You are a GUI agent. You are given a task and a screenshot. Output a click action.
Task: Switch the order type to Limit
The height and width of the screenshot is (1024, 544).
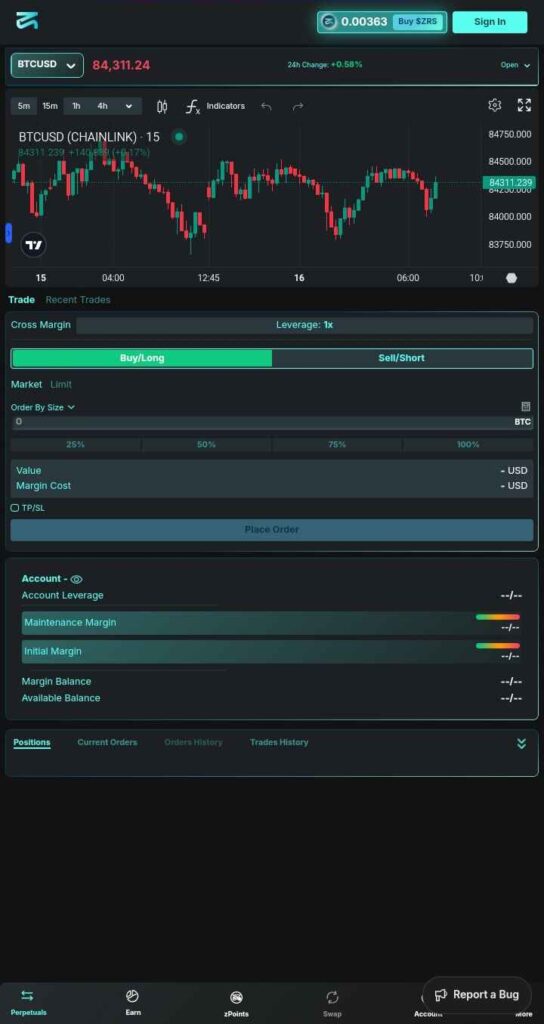click(61, 385)
